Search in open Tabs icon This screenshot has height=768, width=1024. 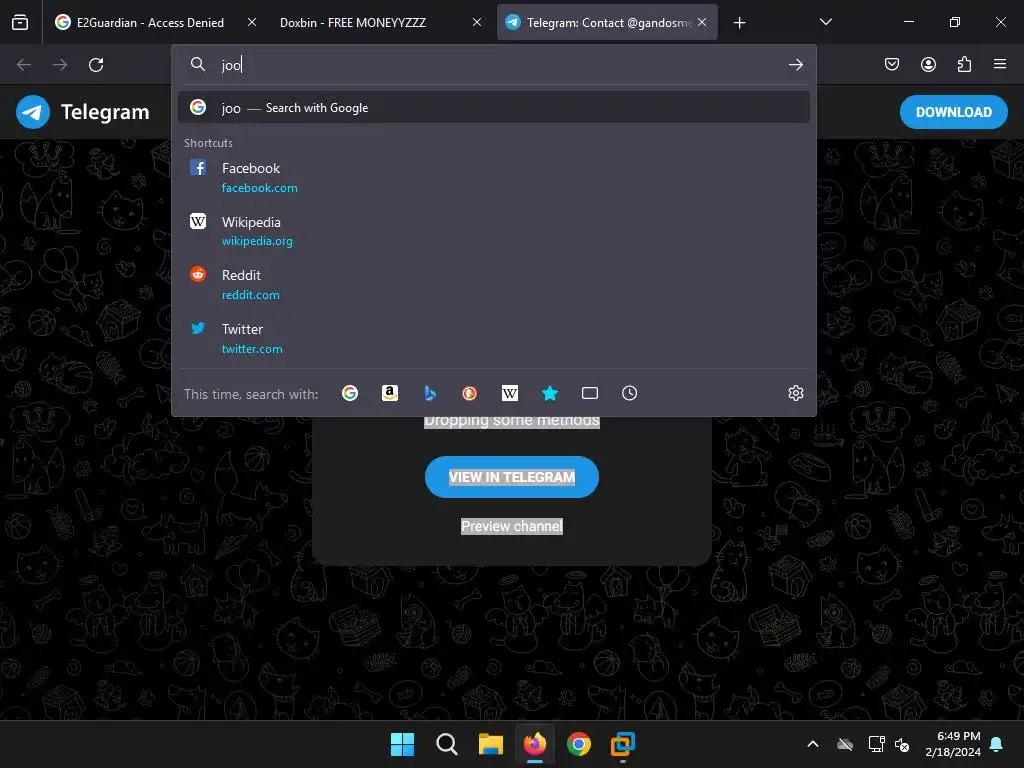(x=590, y=393)
